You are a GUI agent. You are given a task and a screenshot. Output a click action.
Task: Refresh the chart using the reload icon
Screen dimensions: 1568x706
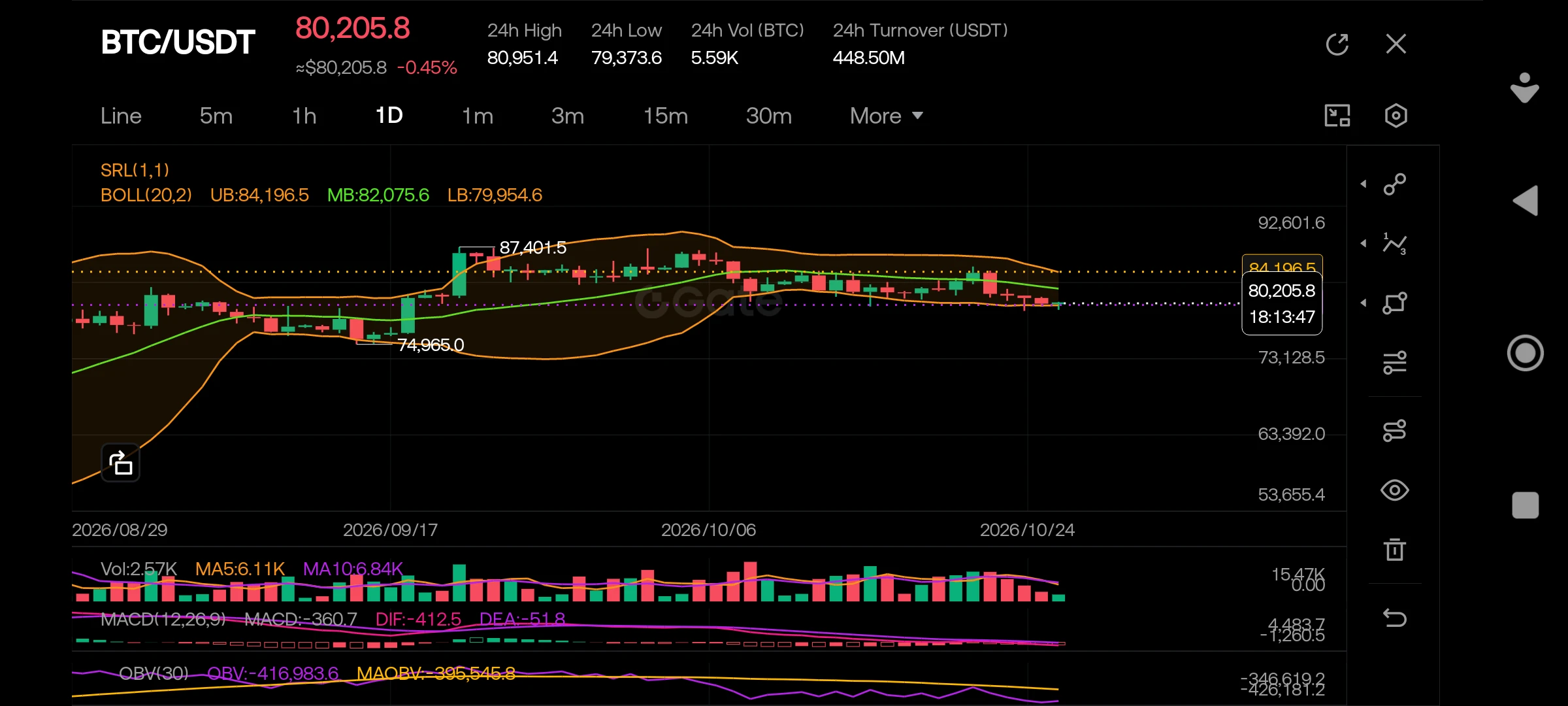[1337, 44]
